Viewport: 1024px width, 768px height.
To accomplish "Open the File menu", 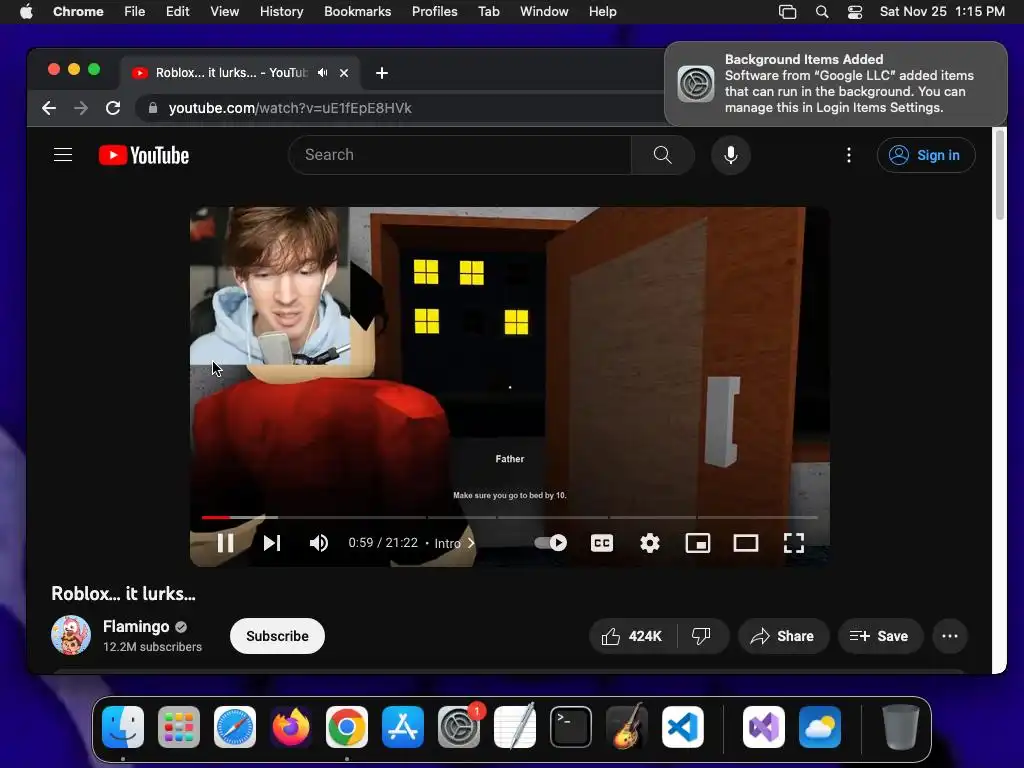I will tap(135, 12).
